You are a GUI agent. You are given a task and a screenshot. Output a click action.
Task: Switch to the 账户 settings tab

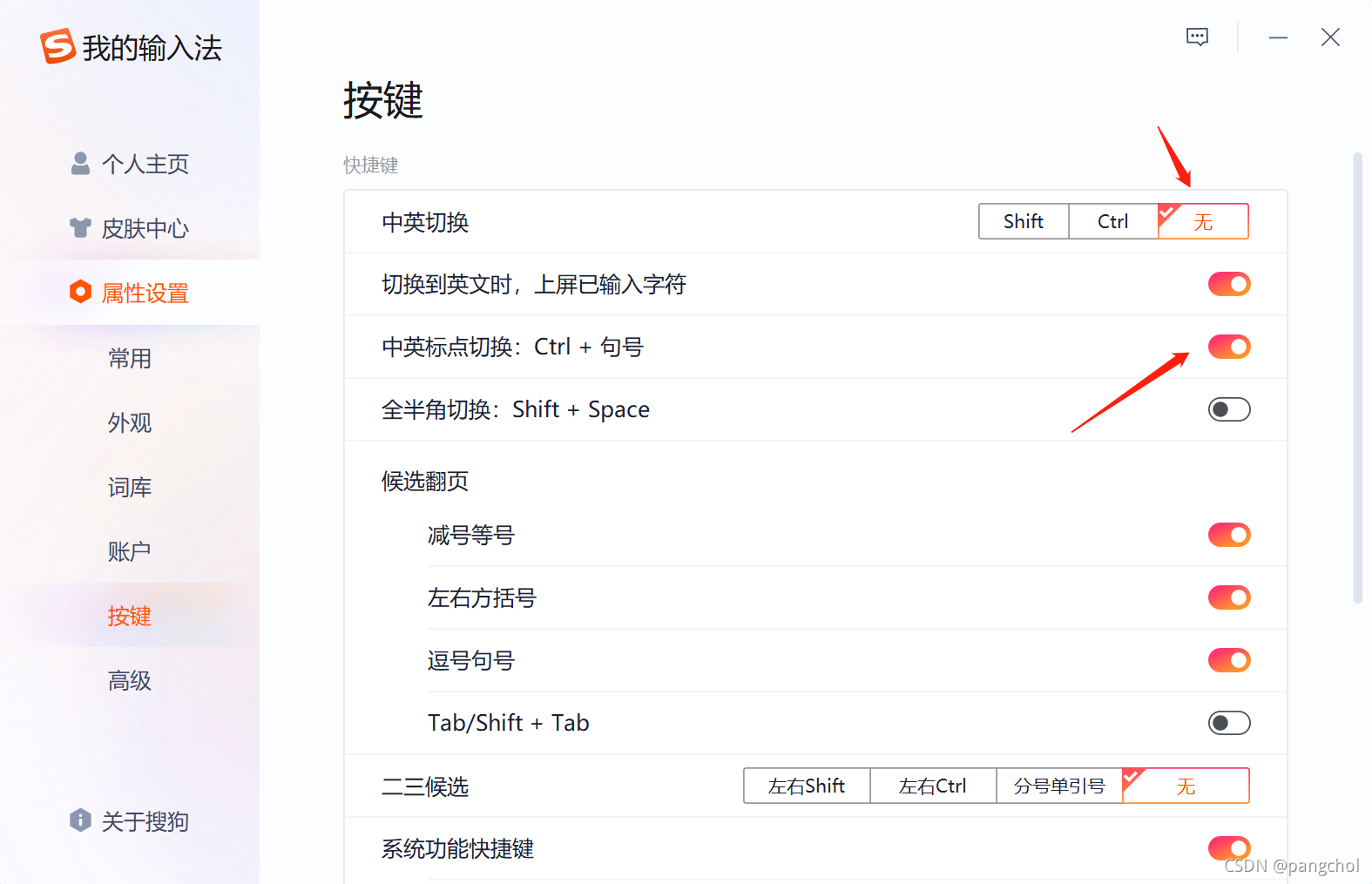click(130, 551)
